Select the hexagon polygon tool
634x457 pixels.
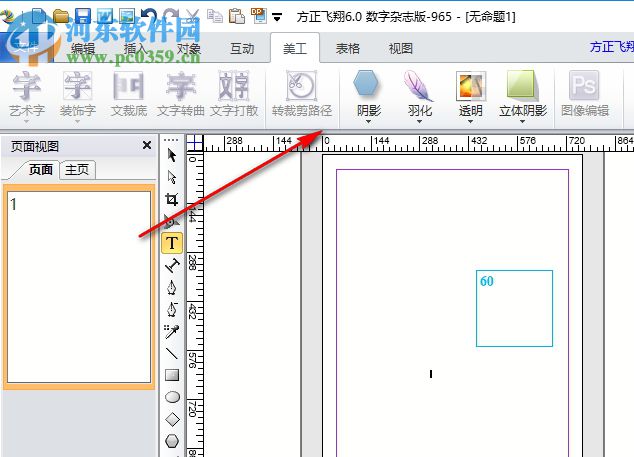[x=172, y=441]
